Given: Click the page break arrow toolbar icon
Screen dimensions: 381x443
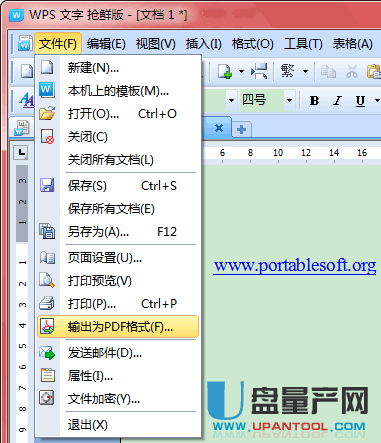Looking at the screenshot, I should click(259, 71).
